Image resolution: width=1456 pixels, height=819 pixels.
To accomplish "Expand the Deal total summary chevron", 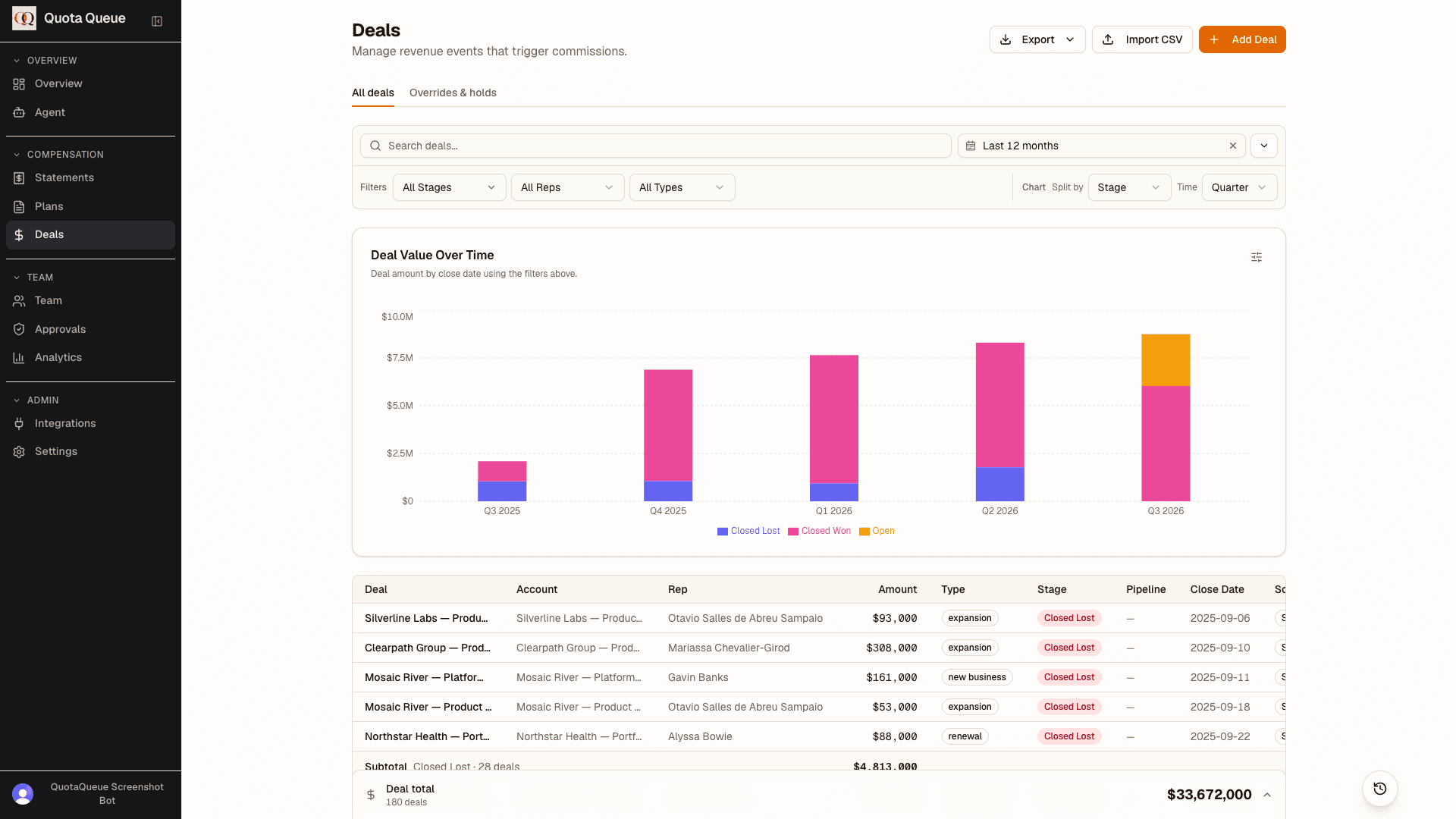I will [1267, 795].
